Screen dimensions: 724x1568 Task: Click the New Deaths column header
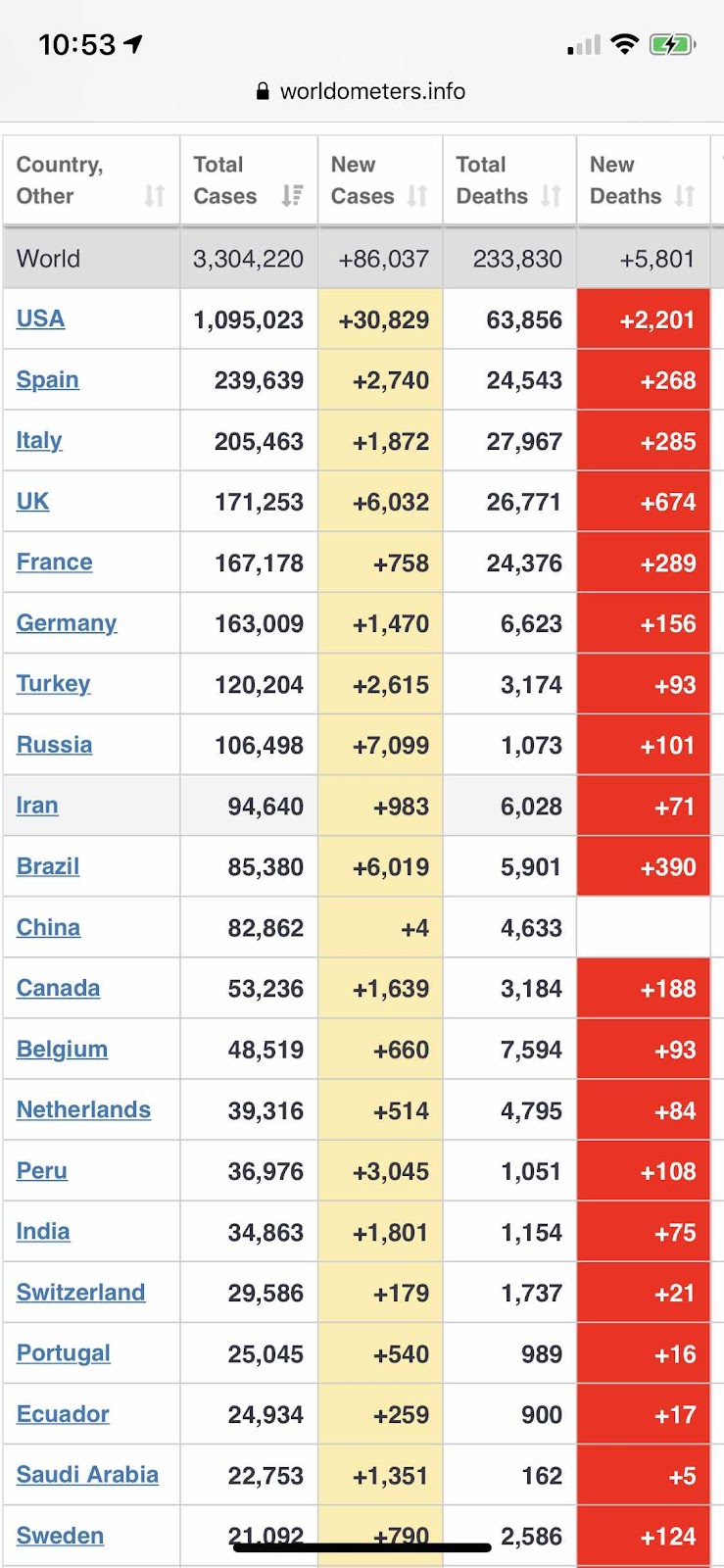[x=643, y=180]
